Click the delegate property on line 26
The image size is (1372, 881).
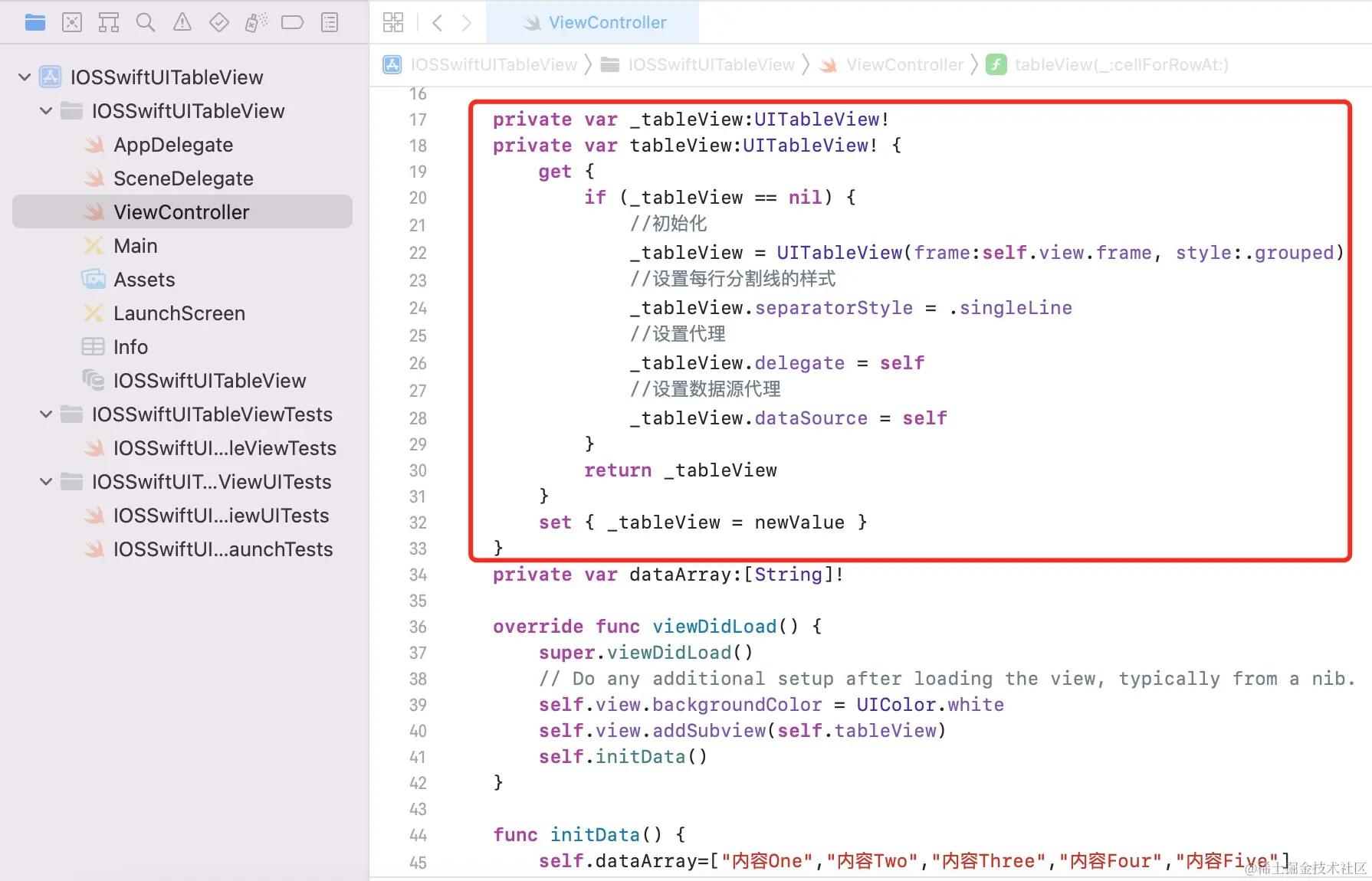point(799,363)
